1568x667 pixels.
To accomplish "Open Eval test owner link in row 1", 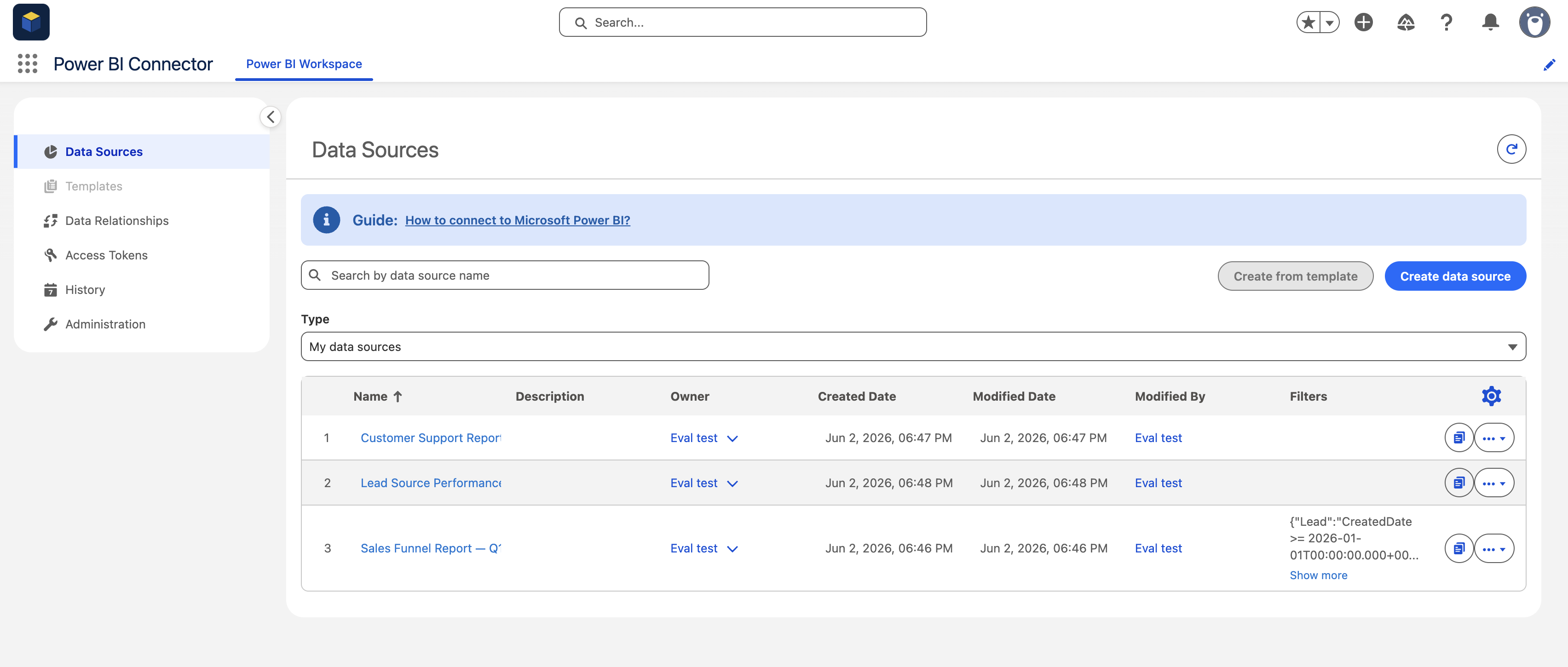I will coord(694,437).
